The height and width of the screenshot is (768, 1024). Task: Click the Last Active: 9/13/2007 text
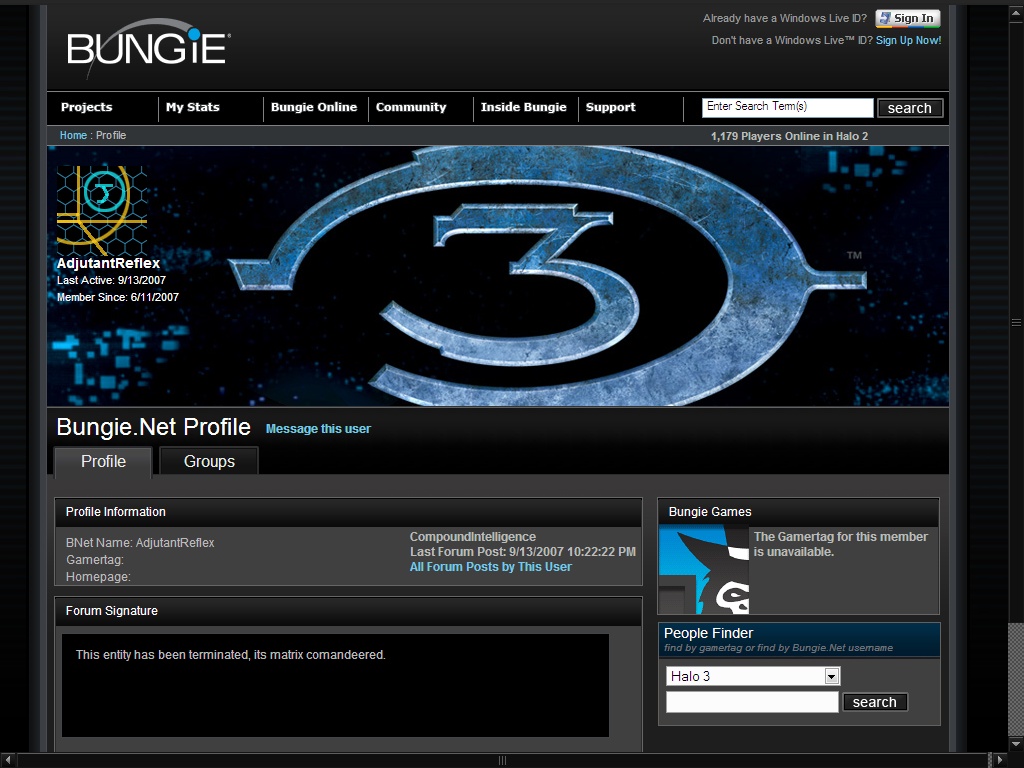(x=111, y=280)
